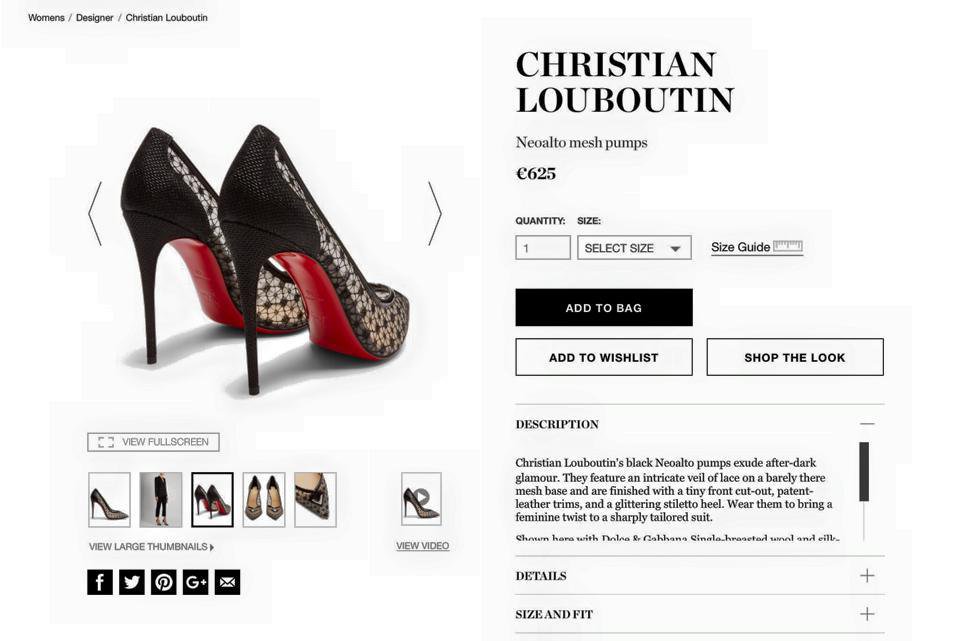
Task: Add the pumps to bag
Action: pyautogui.click(x=604, y=308)
